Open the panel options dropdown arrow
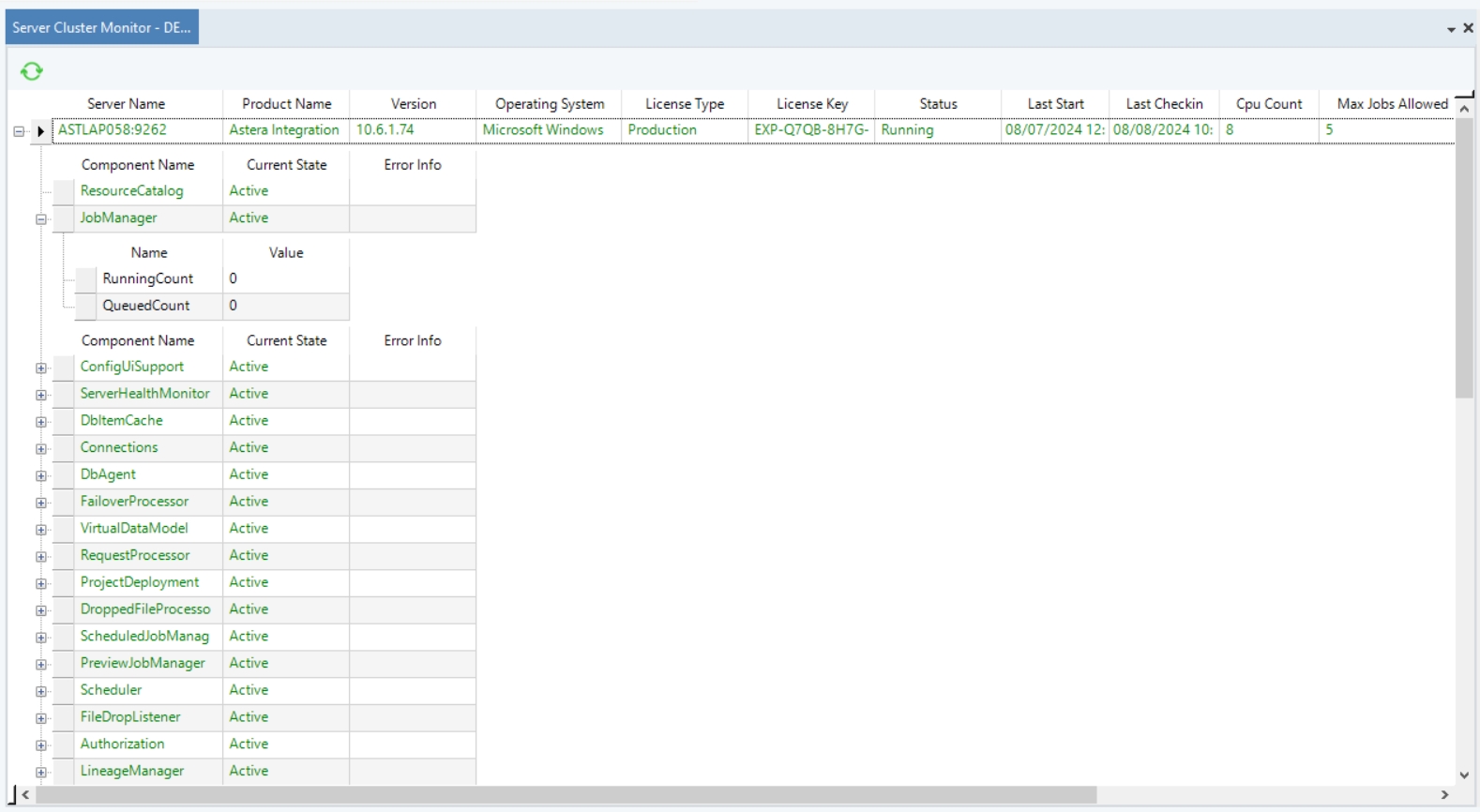1480x812 pixels. click(1451, 29)
